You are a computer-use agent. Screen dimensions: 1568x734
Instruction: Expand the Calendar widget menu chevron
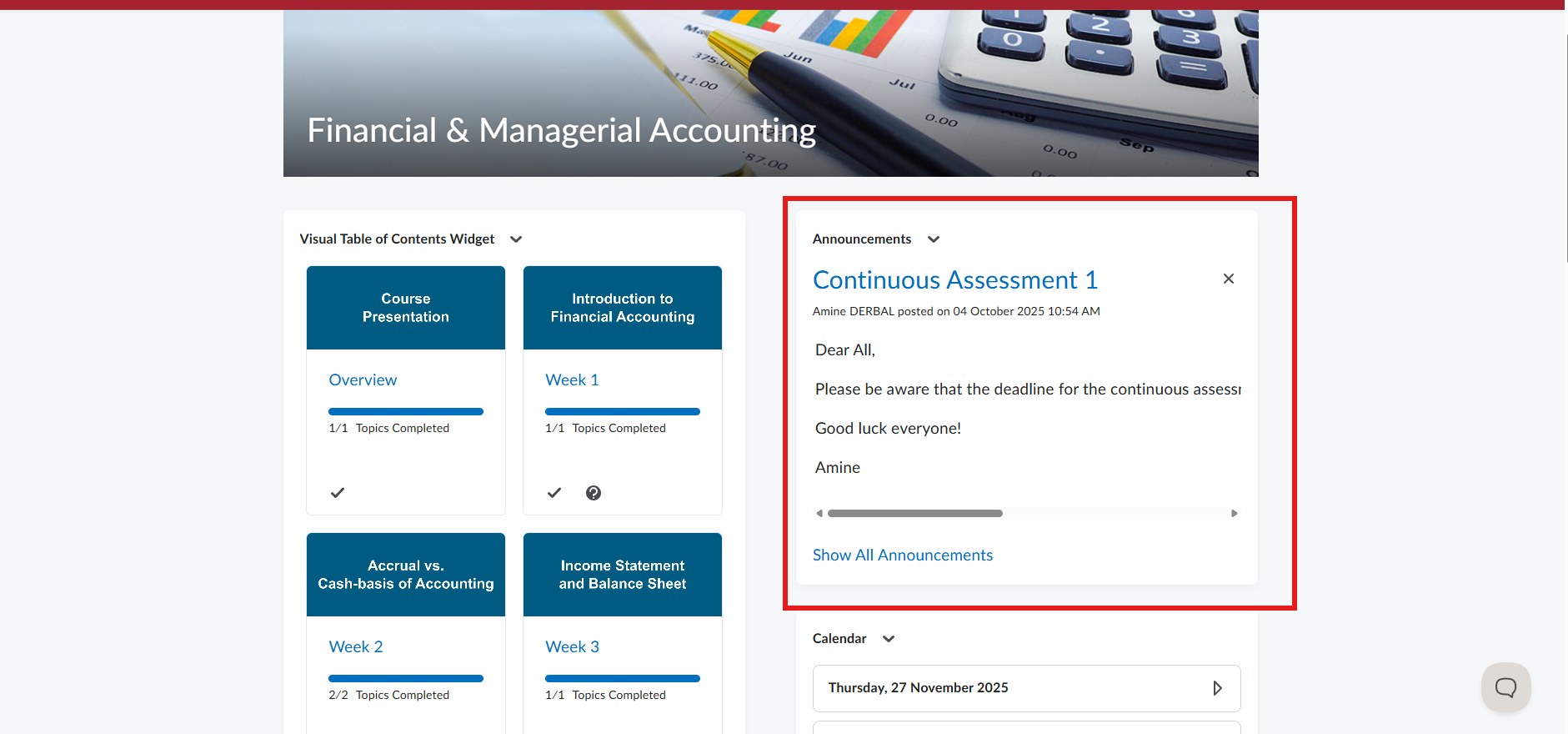889,639
